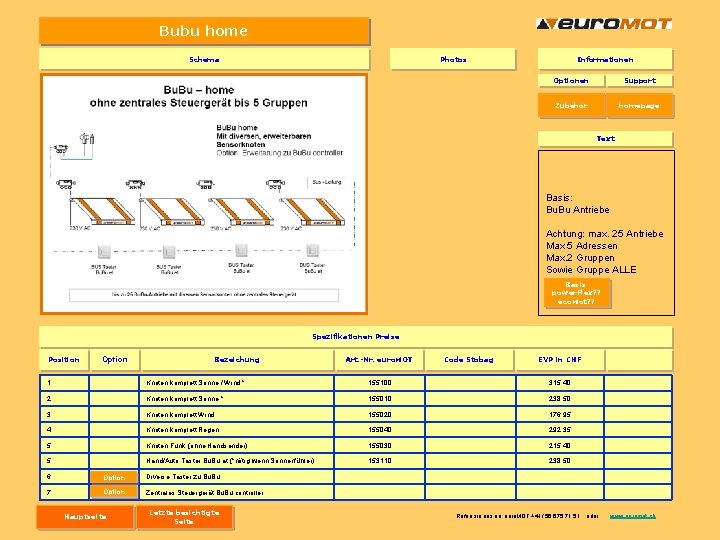Screen dimensions: 720x540
Task: Return to Hauptseite
Action: pos(85,517)
